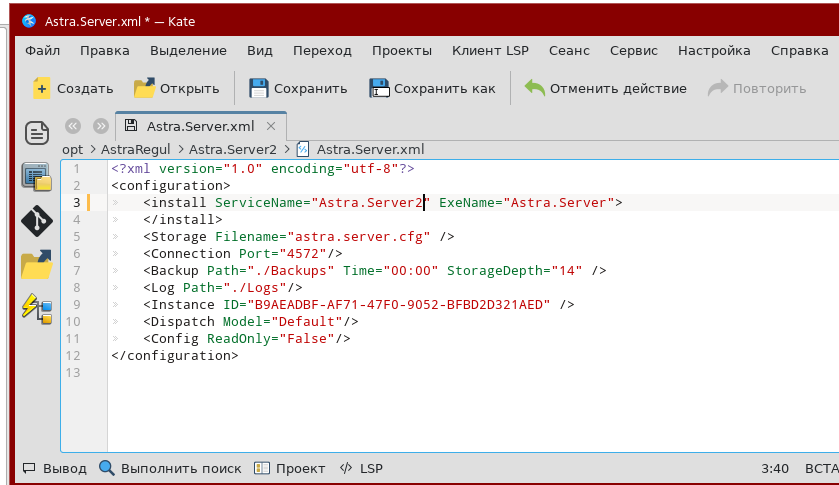Expand the opt breadcrumb segment
The height and width of the screenshot is (485, 839).
pos(73,149)
